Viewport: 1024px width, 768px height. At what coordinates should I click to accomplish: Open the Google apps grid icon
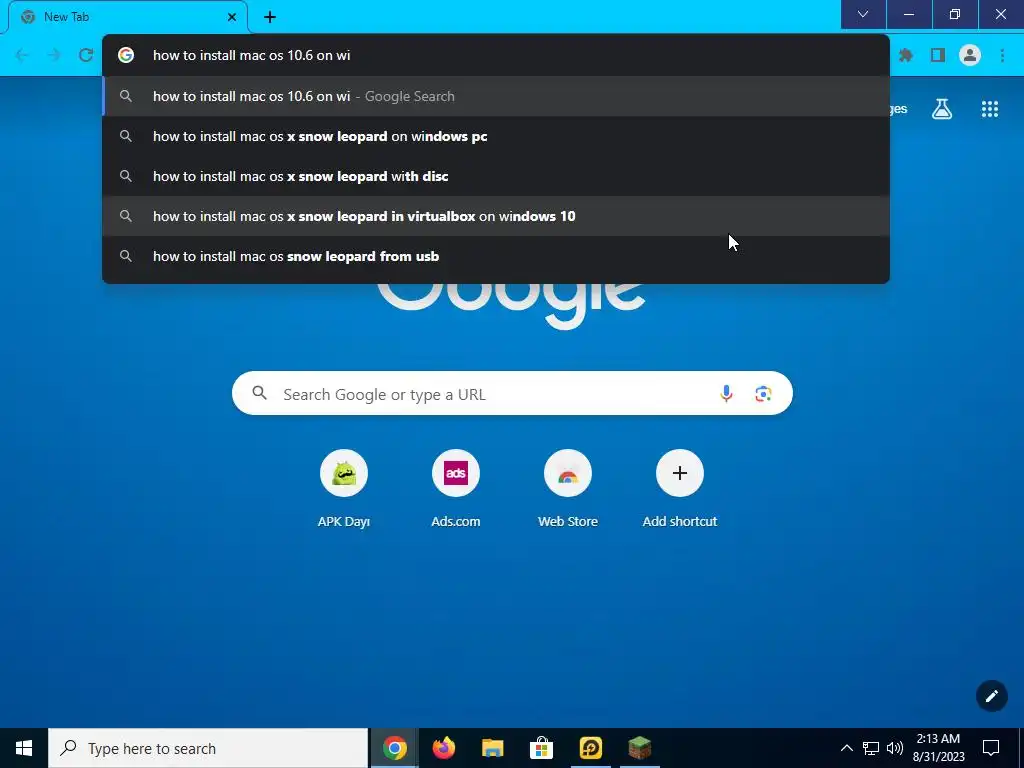pos(990,109)
